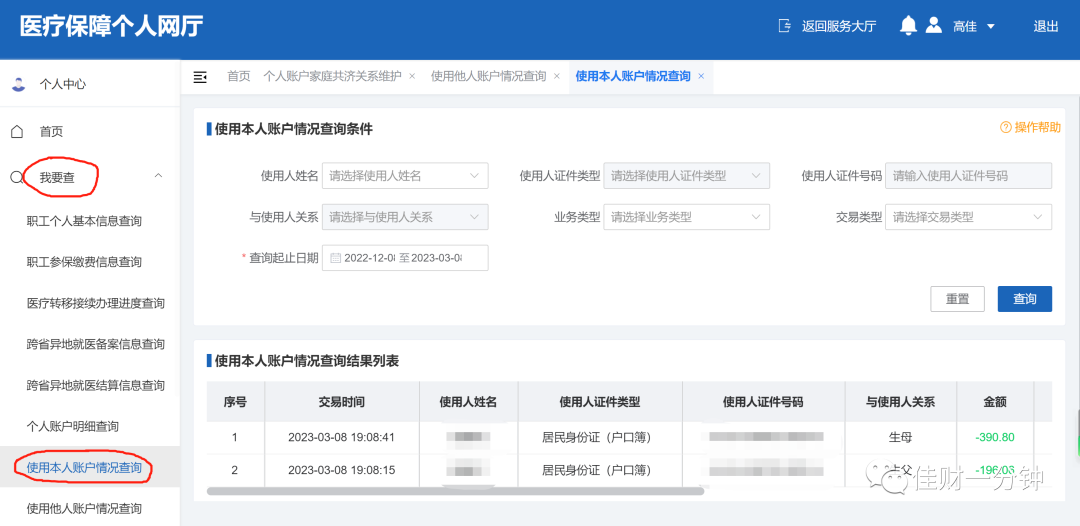Open the 使用人姓名 dropdown

click(x=405, y=176)
